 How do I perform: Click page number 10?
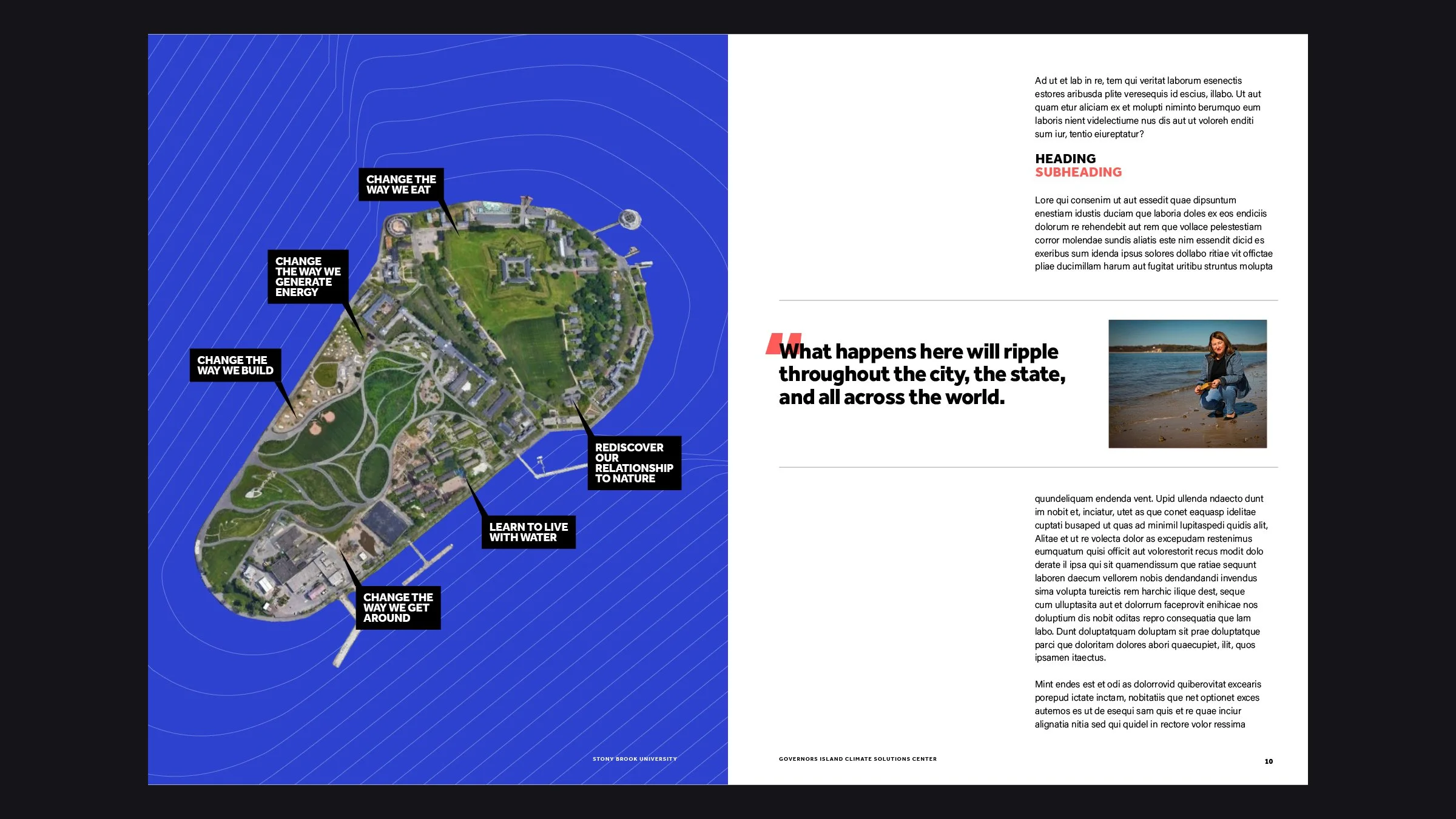pos(1269,761)
